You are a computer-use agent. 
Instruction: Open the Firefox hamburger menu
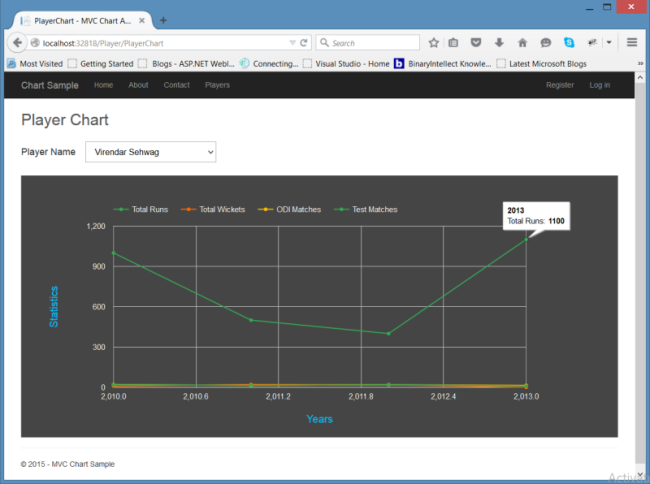632,42
